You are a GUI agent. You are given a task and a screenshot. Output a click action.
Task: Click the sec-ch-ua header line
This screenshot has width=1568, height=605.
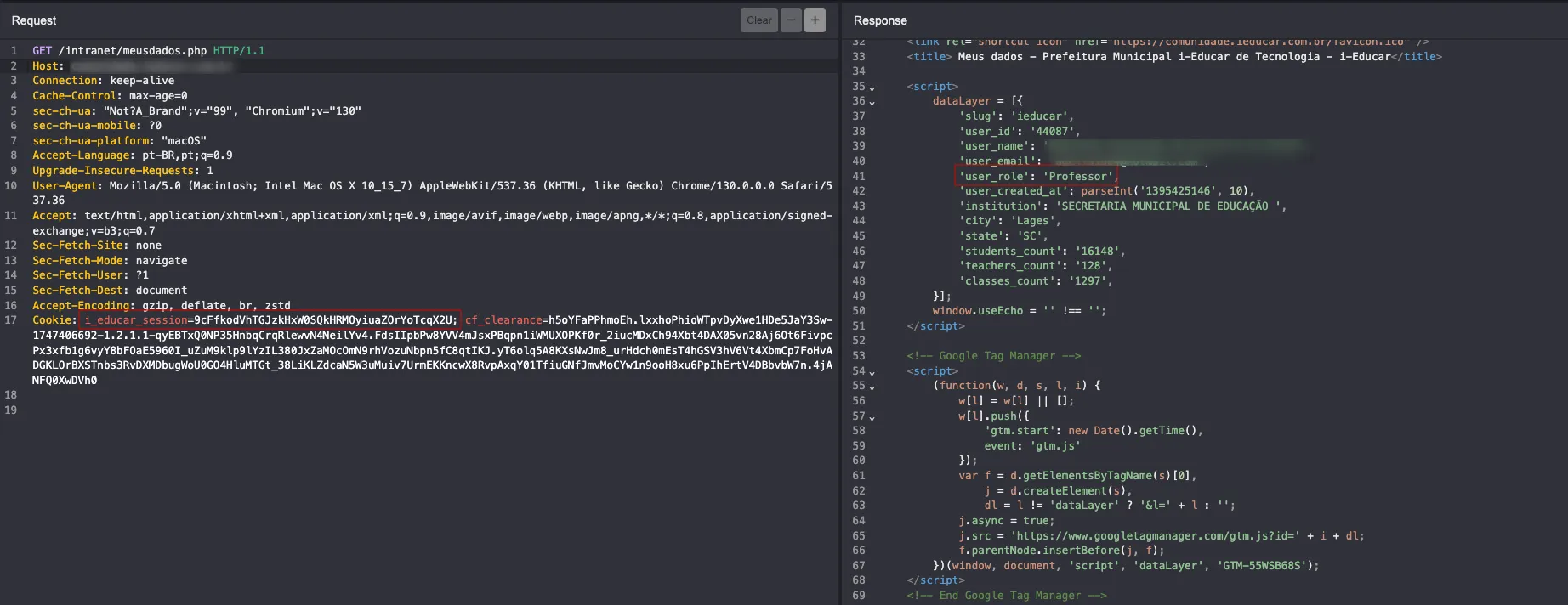click(196, 111)
